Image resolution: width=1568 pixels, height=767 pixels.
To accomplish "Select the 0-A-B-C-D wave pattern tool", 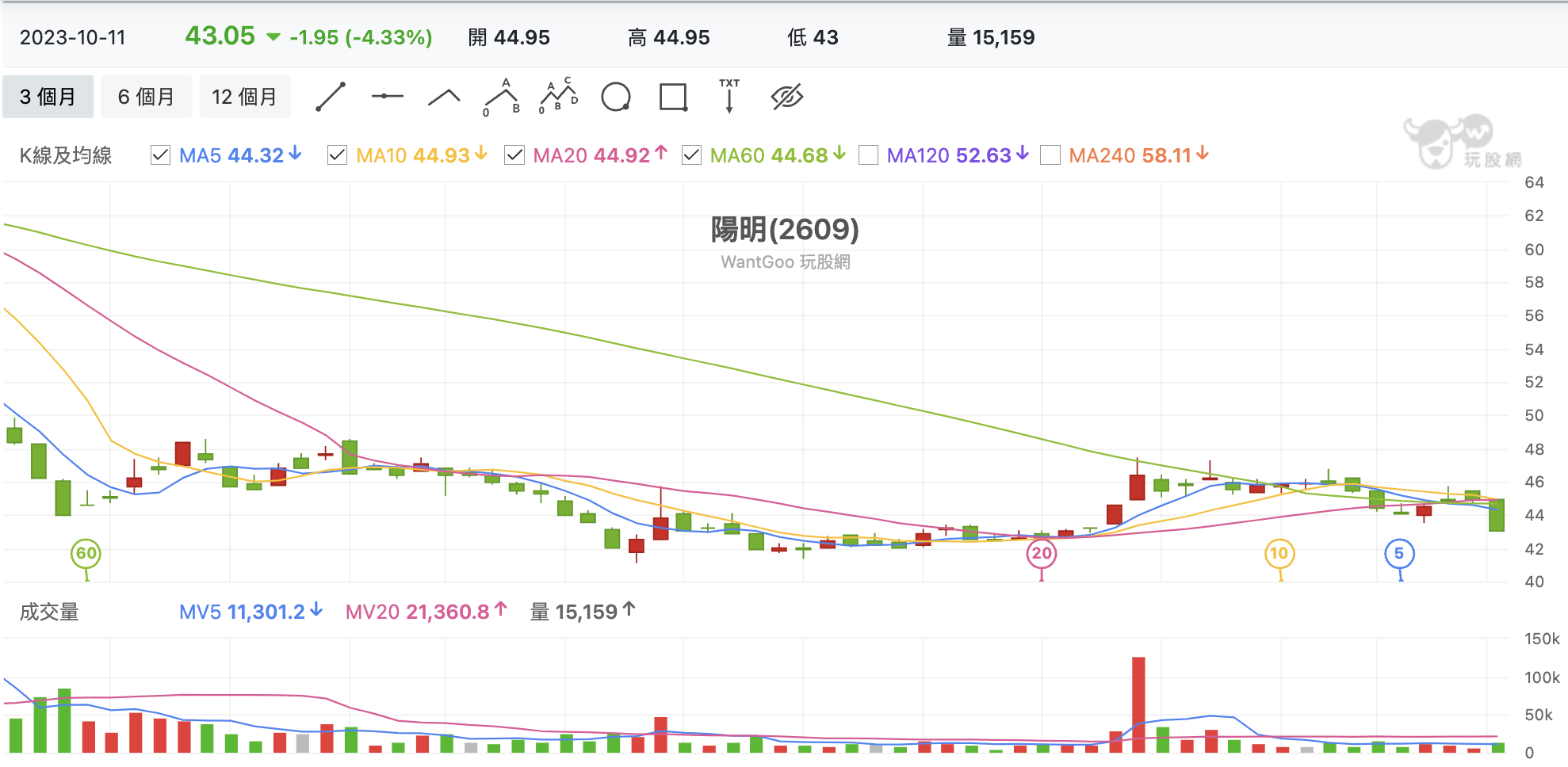I will tap(559, 97).
